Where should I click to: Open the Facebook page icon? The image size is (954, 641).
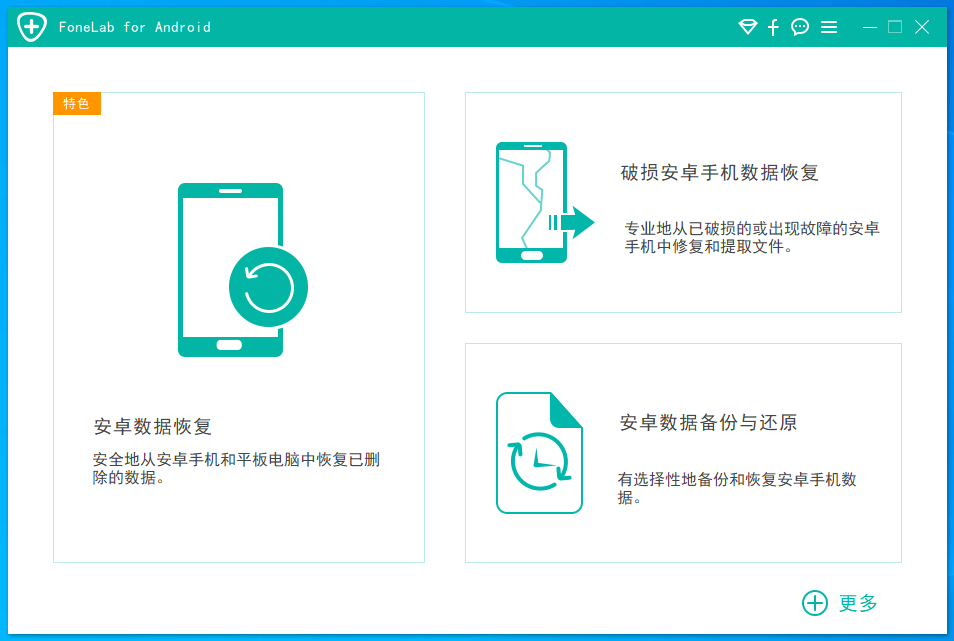point(773,28)
